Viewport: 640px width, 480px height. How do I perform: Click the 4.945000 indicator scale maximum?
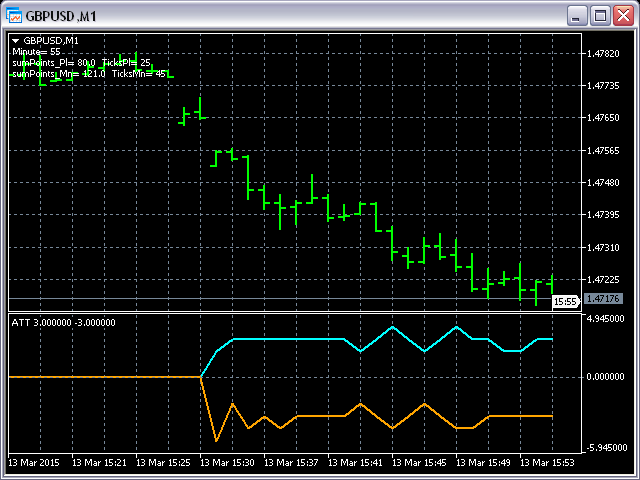(606, 319)
